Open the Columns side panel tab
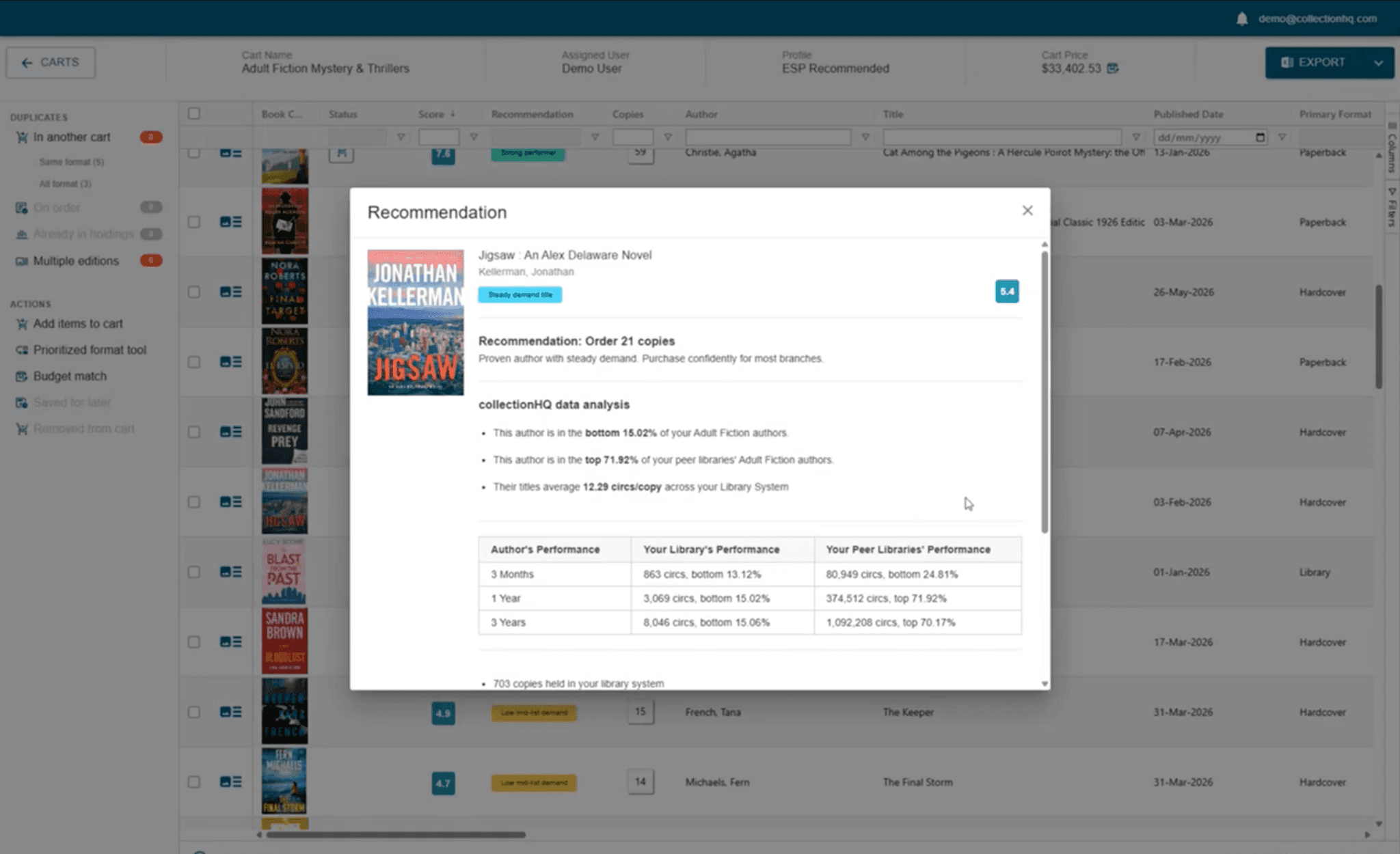 point(1392,148)
